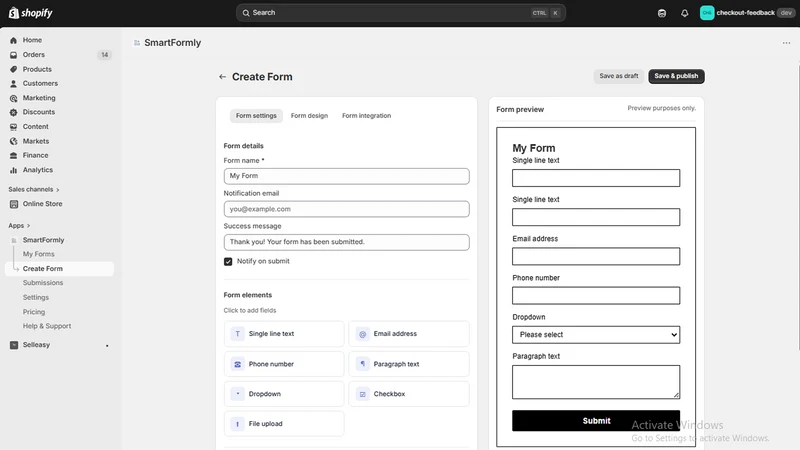Switch to the Form settings tab
This screenshot has height=450, width=800.
tap(256, 116)
